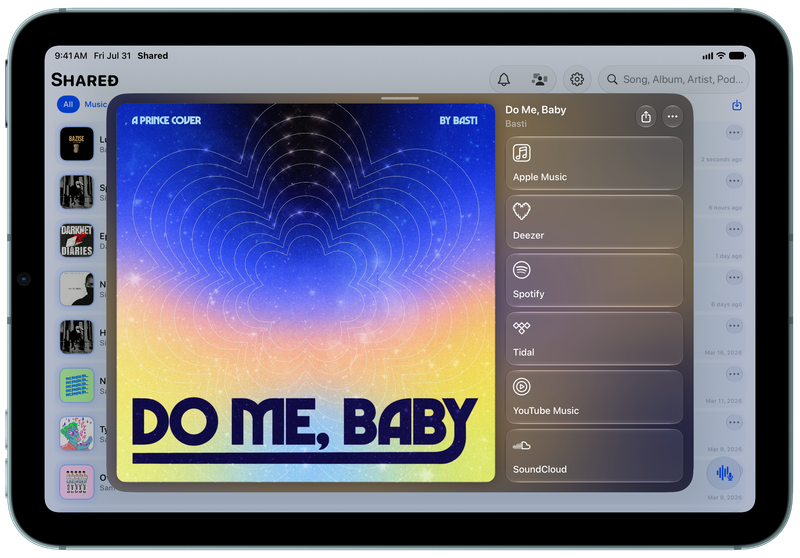Image resolution: width=800 pixels, height=558 pixels.
Task: Open song in Tidal
Action: (594, 339)
